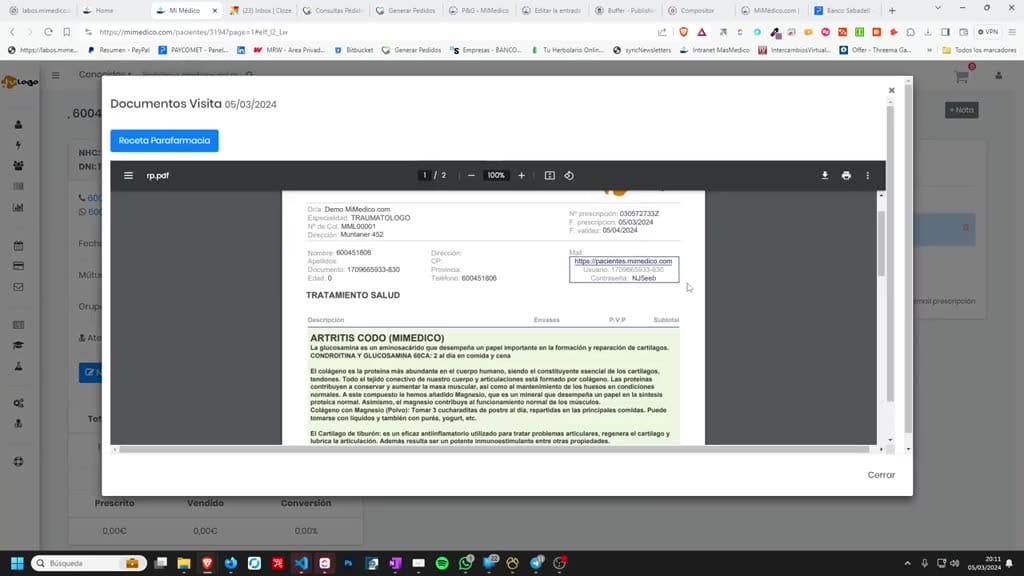Download the rp.pdf file
The image size is (1024, 576).
coord(824,175)
